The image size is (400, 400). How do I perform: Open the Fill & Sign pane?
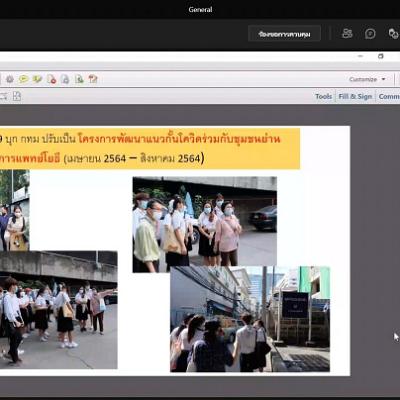pos(355,96)
